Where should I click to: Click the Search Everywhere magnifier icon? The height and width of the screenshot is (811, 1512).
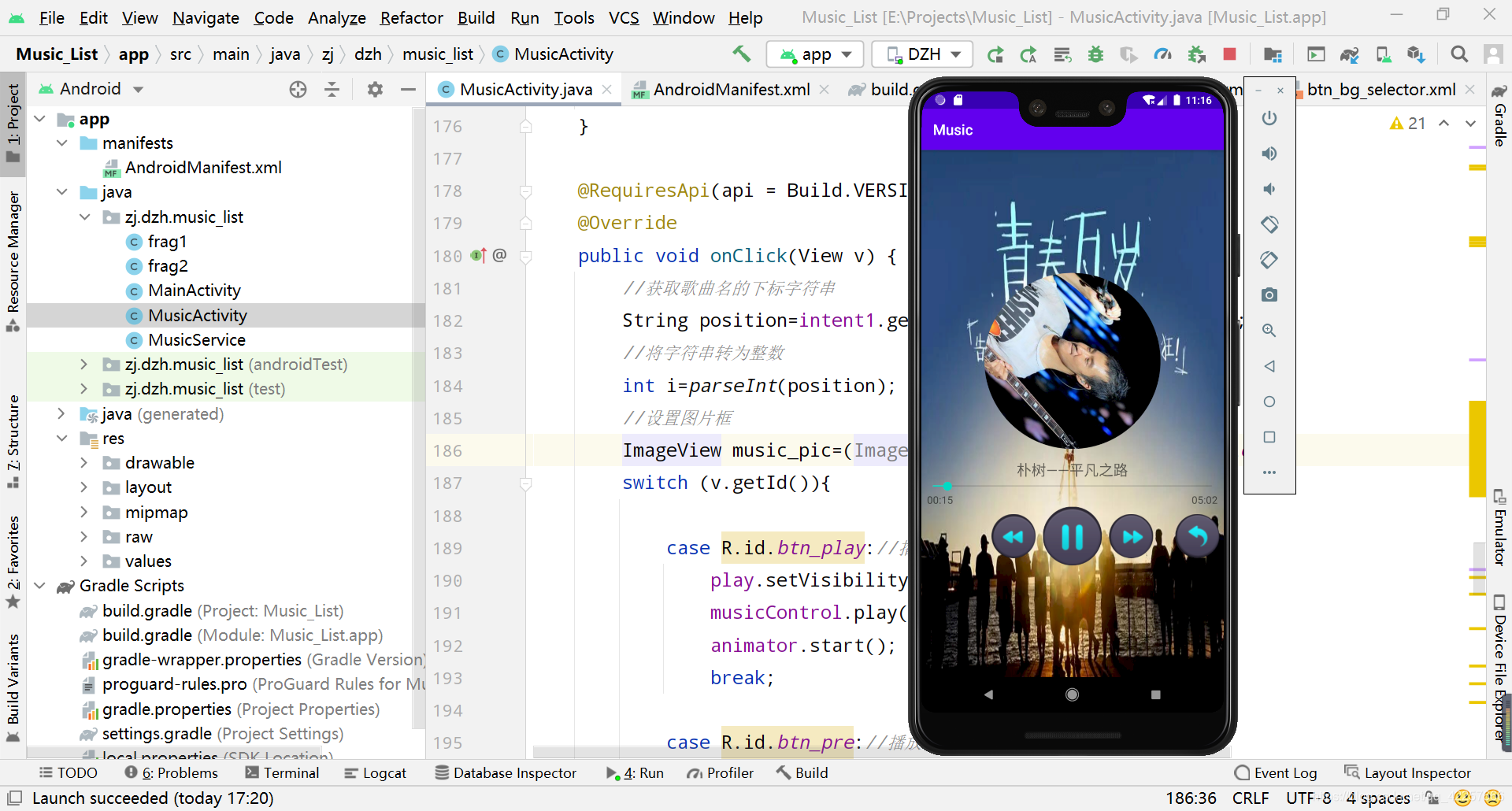1459,54
